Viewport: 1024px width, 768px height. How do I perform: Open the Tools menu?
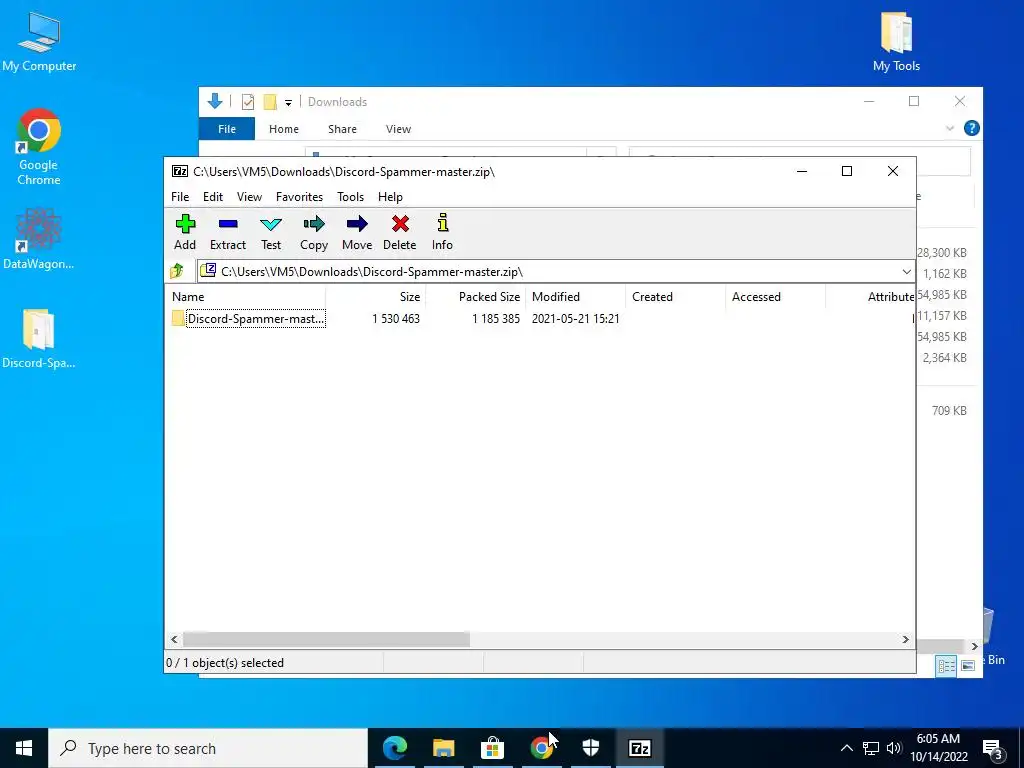coord(350,197)
